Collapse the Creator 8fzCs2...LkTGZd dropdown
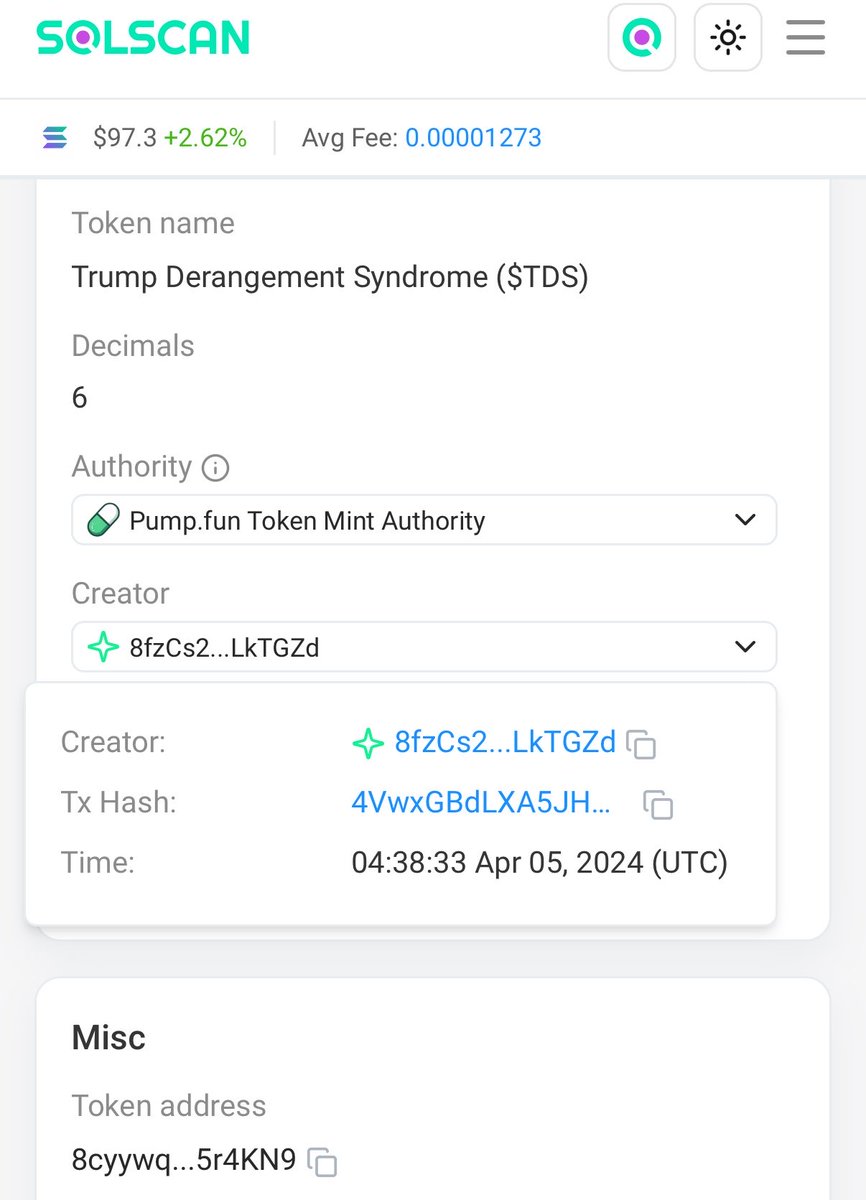The height and width of the screenshot is (1200, 866). coord(424,647)
